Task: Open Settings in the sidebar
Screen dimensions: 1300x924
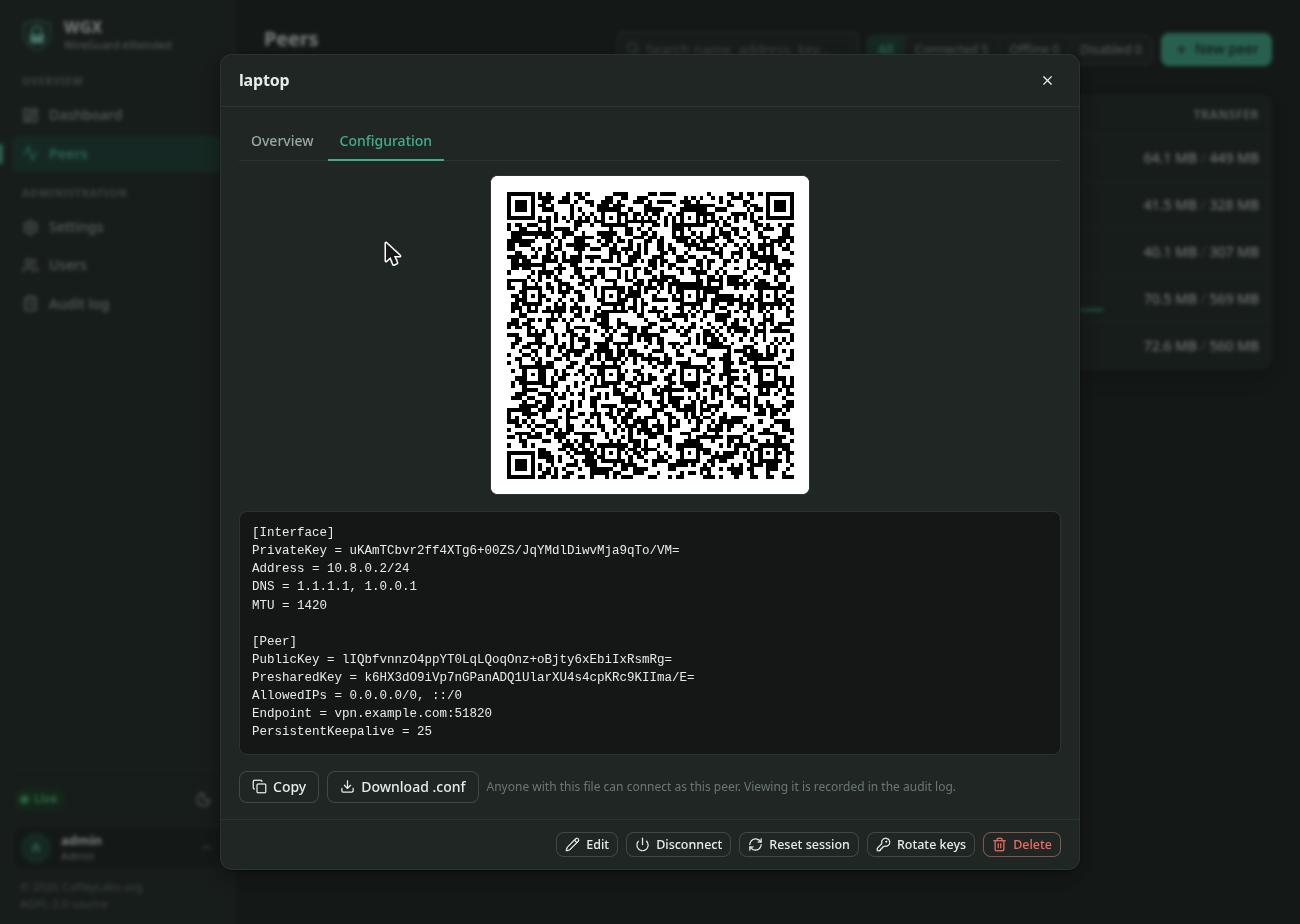Action: (x=116, y=227)
